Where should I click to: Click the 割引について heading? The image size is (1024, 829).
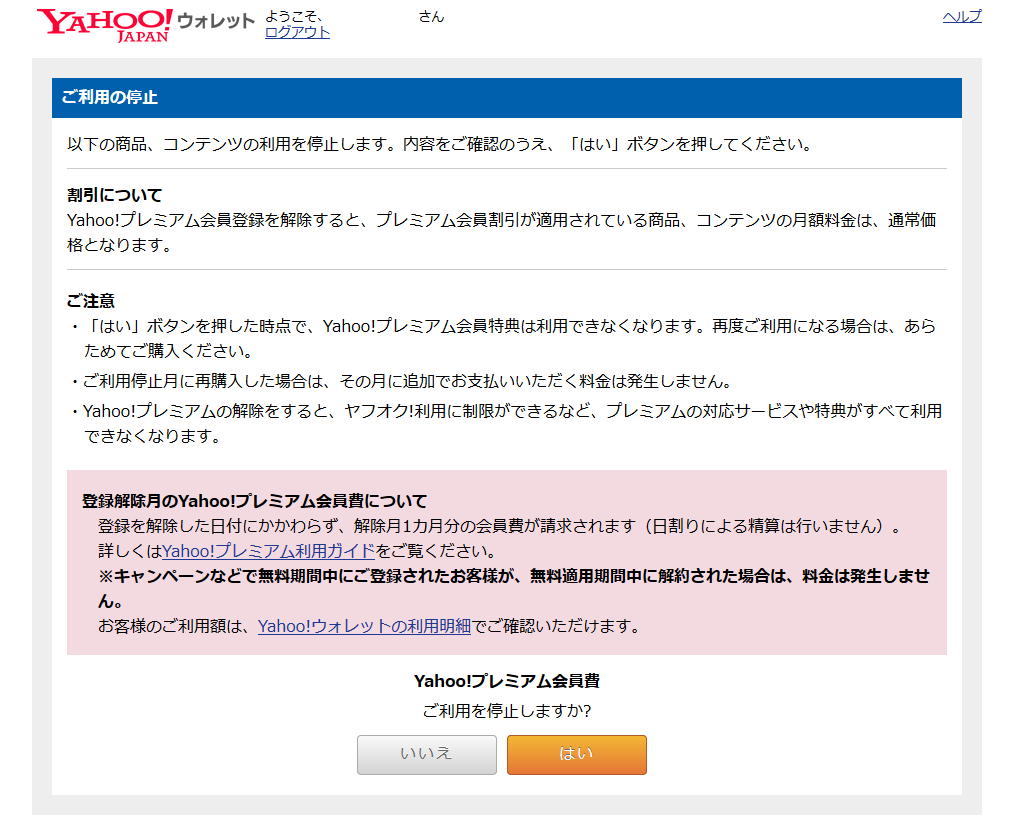pos(114,195)
